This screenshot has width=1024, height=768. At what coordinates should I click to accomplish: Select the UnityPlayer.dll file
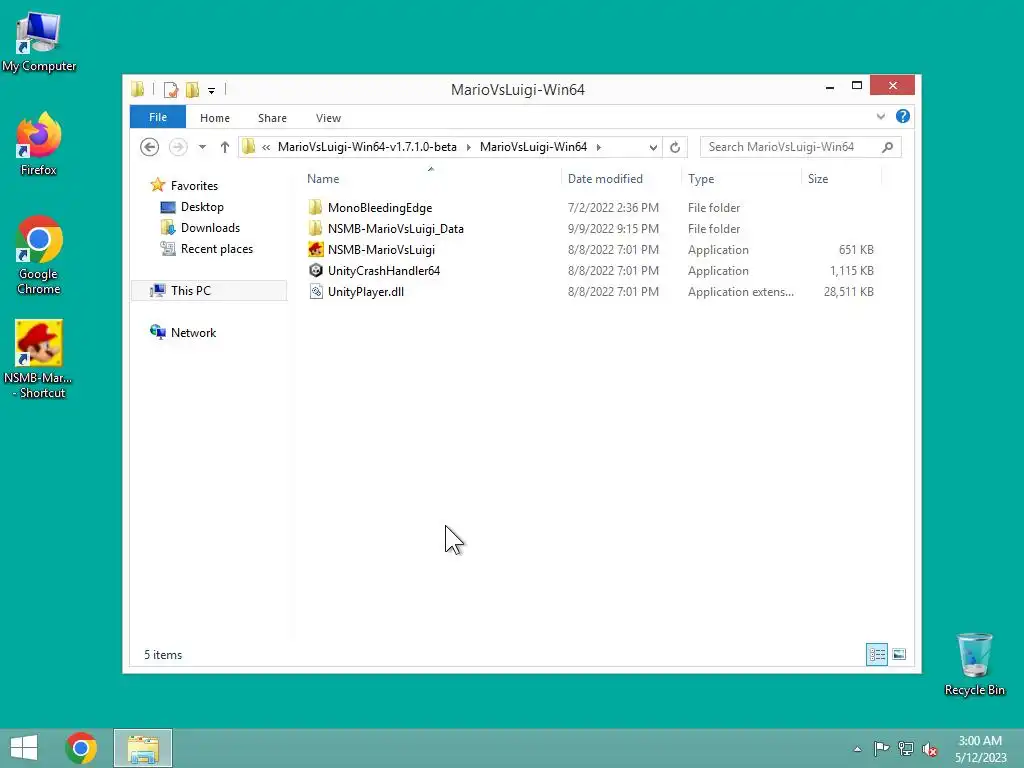366,291
